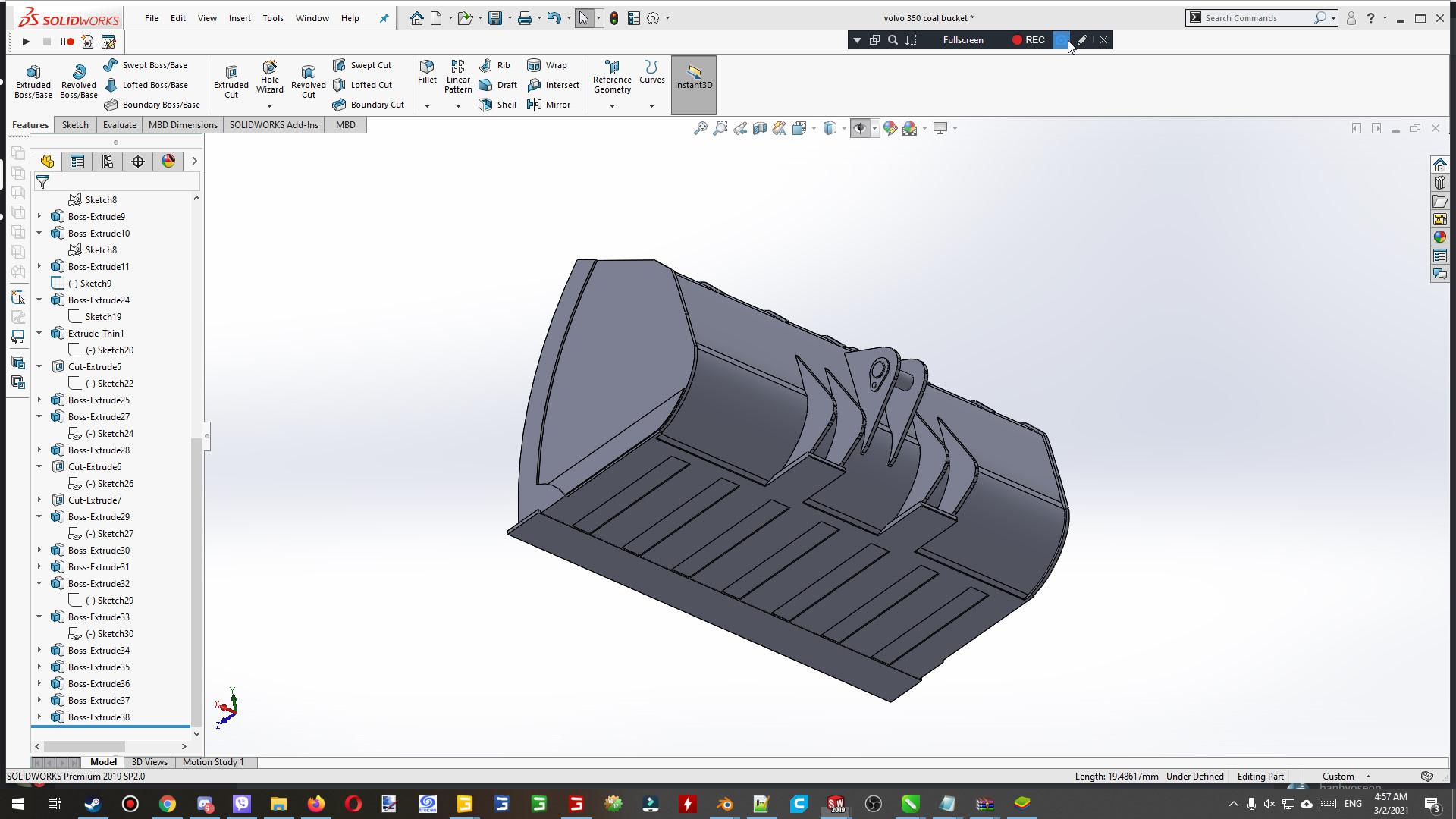Click the Search Commands input field
The width and height of the screenshot is (1456, 819).
pyautogui.click(x=1255, y=18)
